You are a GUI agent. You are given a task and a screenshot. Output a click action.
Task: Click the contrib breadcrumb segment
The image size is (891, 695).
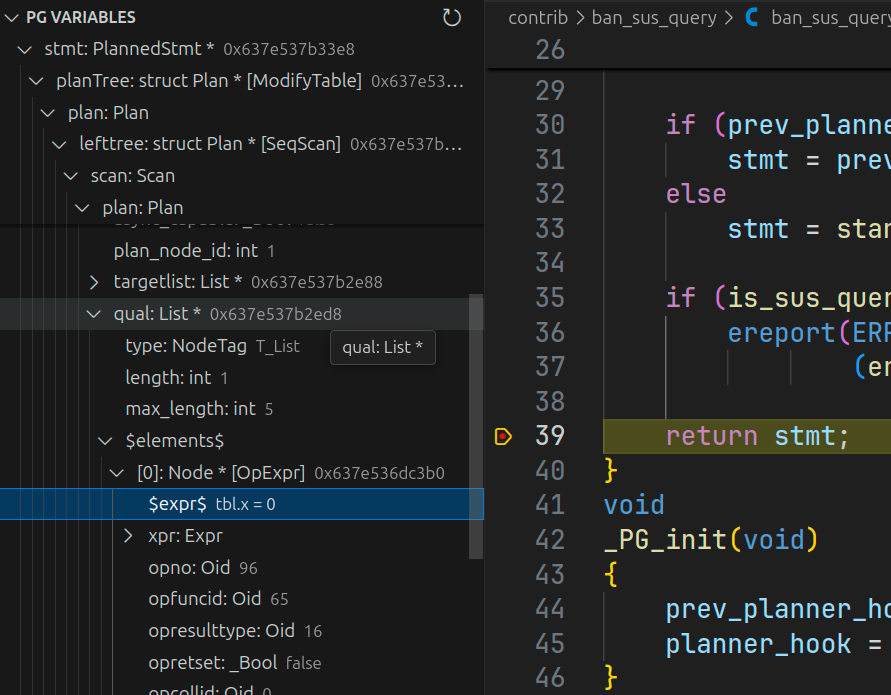click(x=538, y=17)
